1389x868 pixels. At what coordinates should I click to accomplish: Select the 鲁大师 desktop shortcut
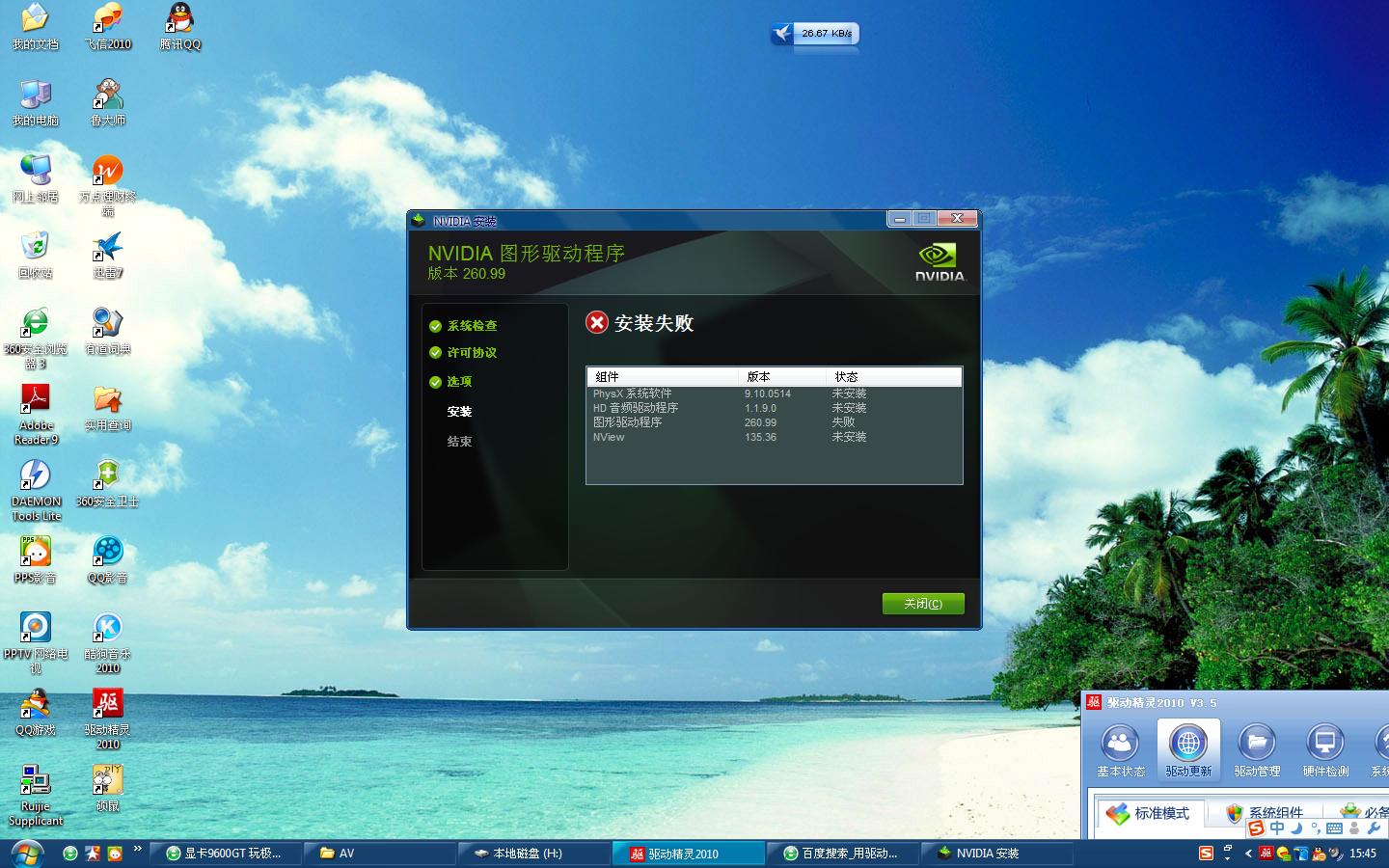pyautogui.click(x=107, y=102)
